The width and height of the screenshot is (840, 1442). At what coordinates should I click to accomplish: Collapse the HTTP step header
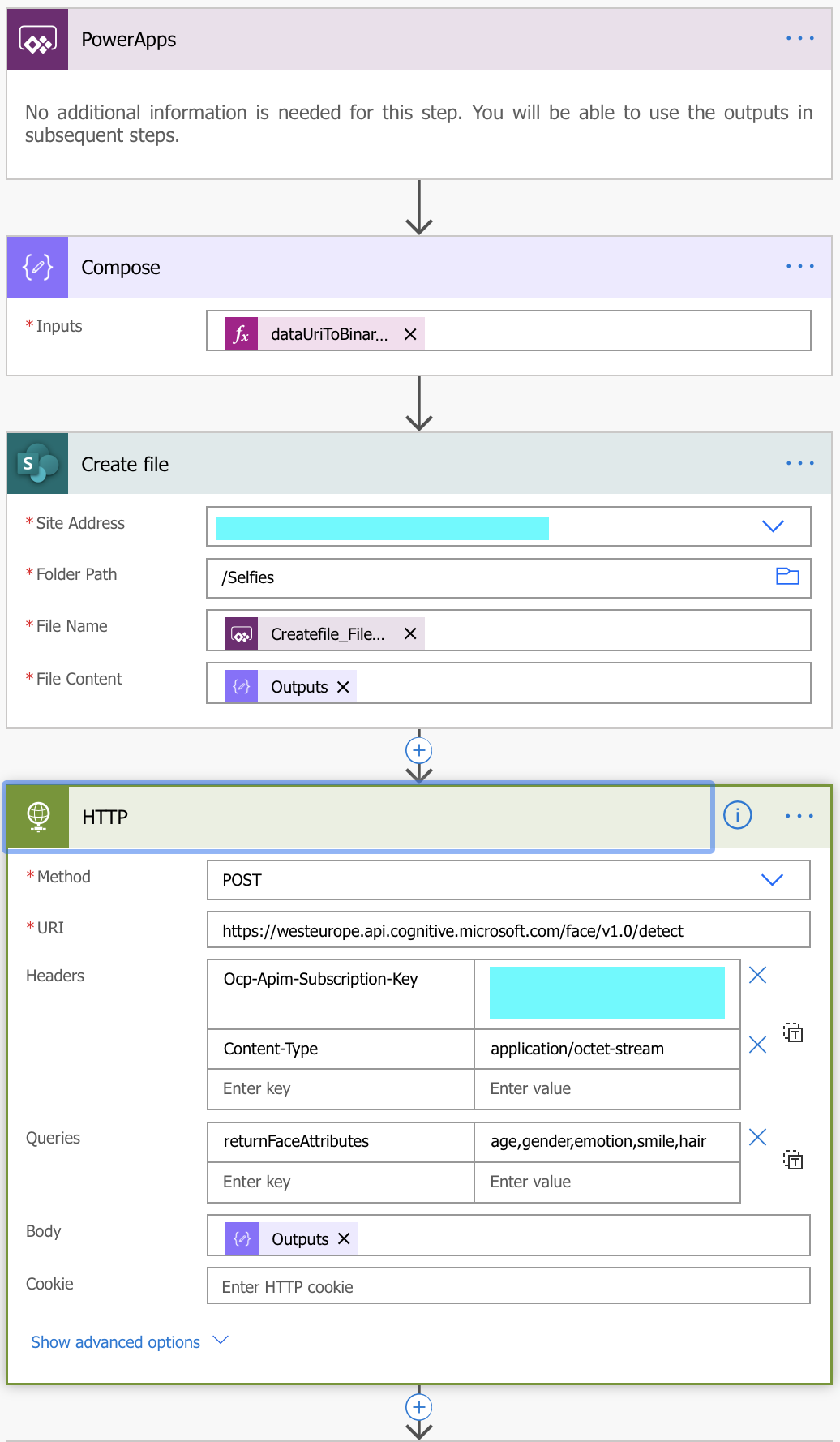point(419,817)
